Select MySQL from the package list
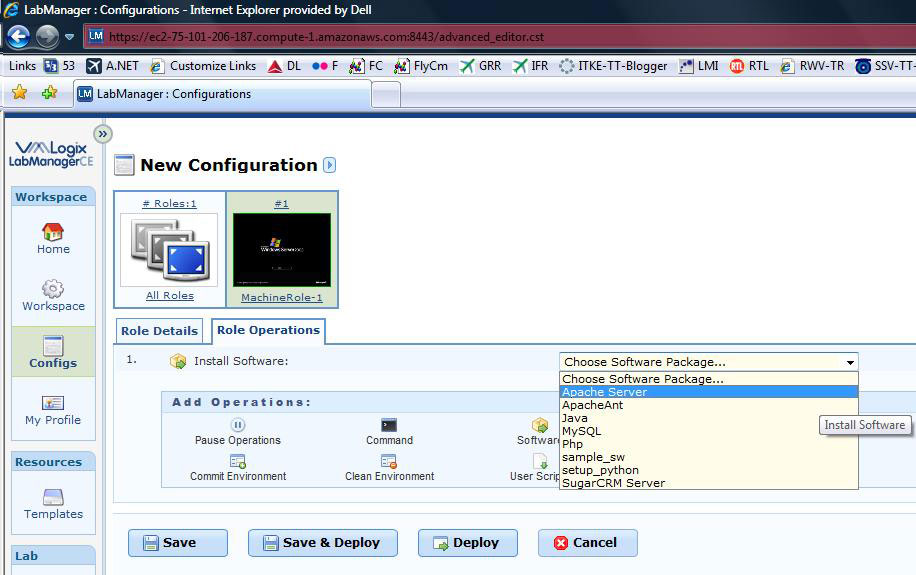This screenshot has height=575, width=916. [x=709, y=431]
